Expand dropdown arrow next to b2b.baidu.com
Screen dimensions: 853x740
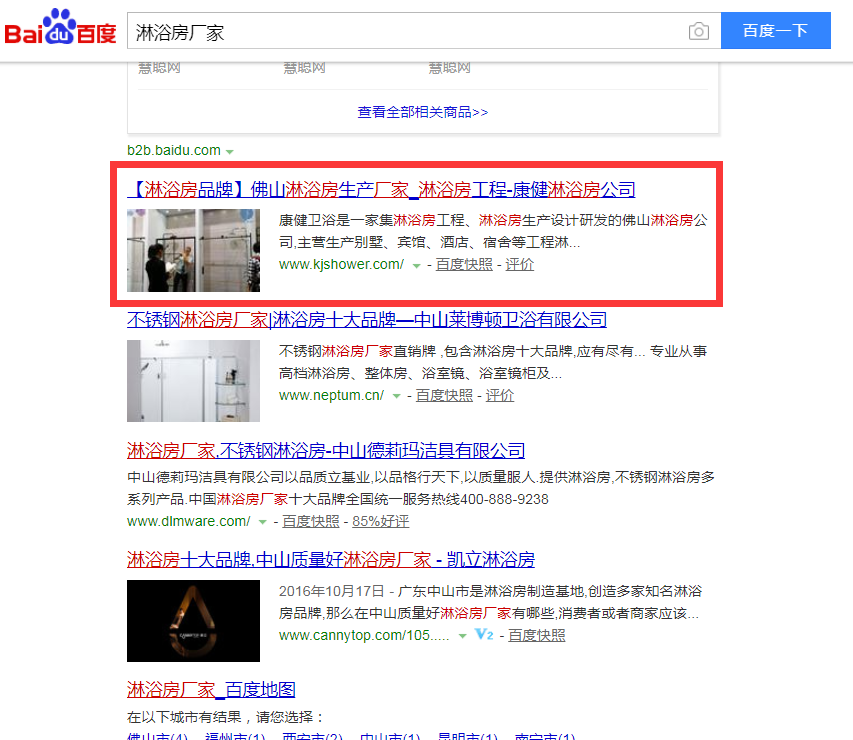230,152
